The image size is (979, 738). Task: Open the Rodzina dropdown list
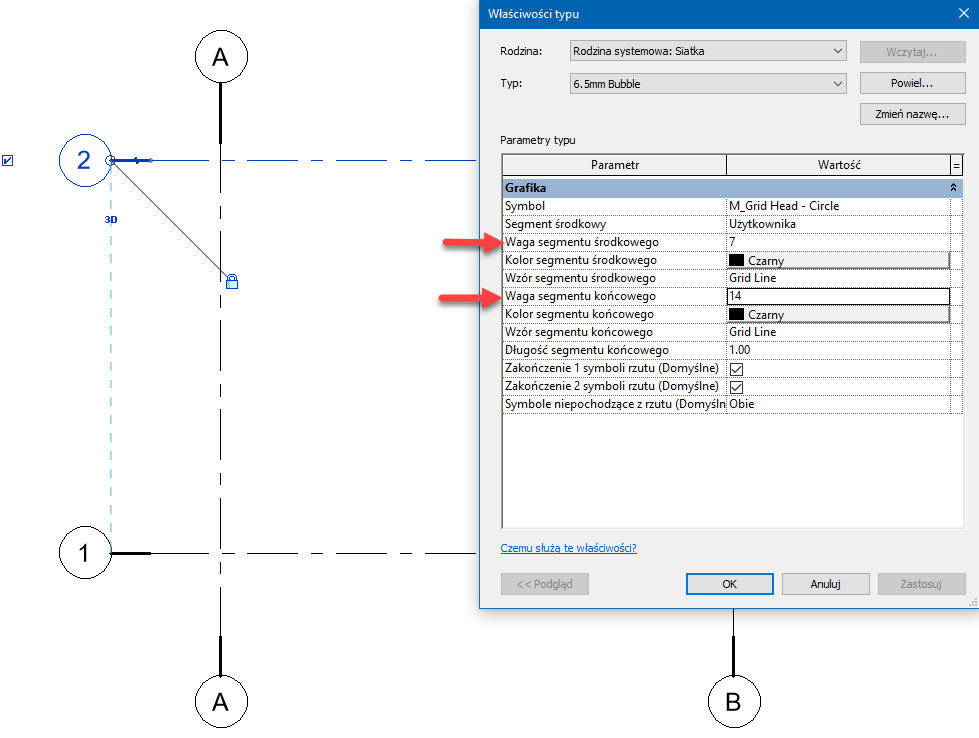[x=708, y=51]
